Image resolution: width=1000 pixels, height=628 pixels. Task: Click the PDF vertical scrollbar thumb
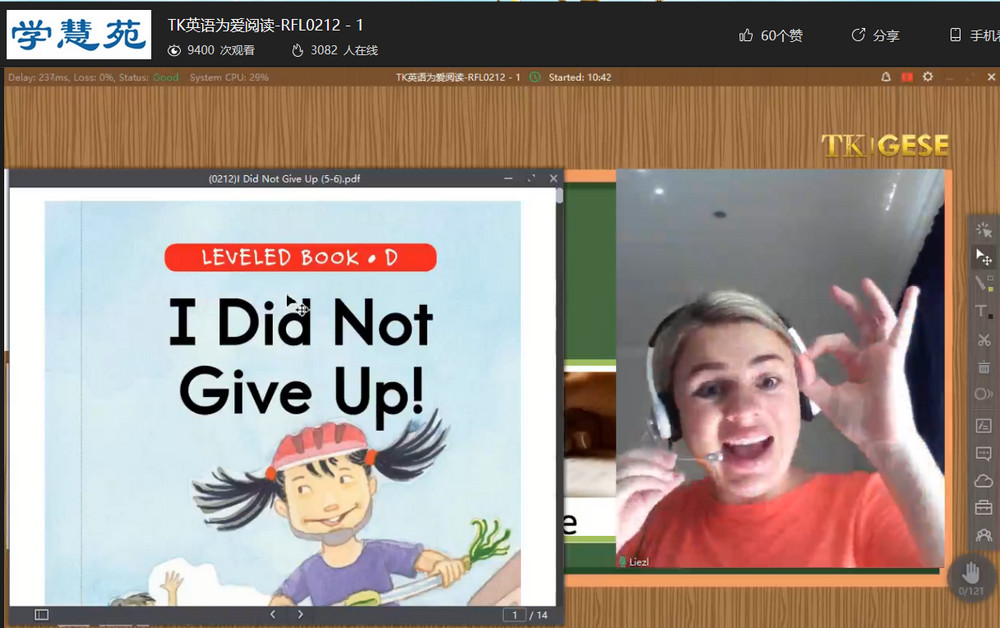tap(559, 196)
